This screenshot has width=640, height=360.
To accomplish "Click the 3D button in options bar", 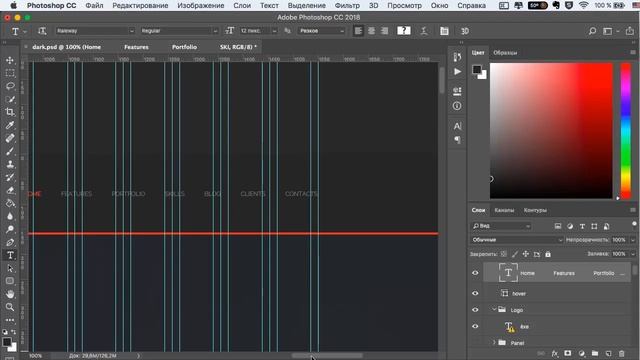I will 464,31.
